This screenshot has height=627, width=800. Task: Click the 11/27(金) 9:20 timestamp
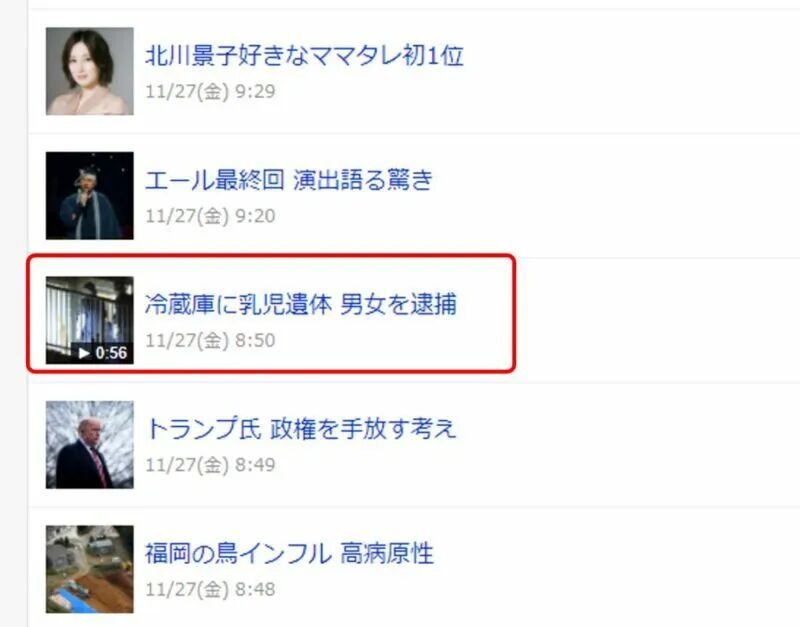(x=210, y=216)
